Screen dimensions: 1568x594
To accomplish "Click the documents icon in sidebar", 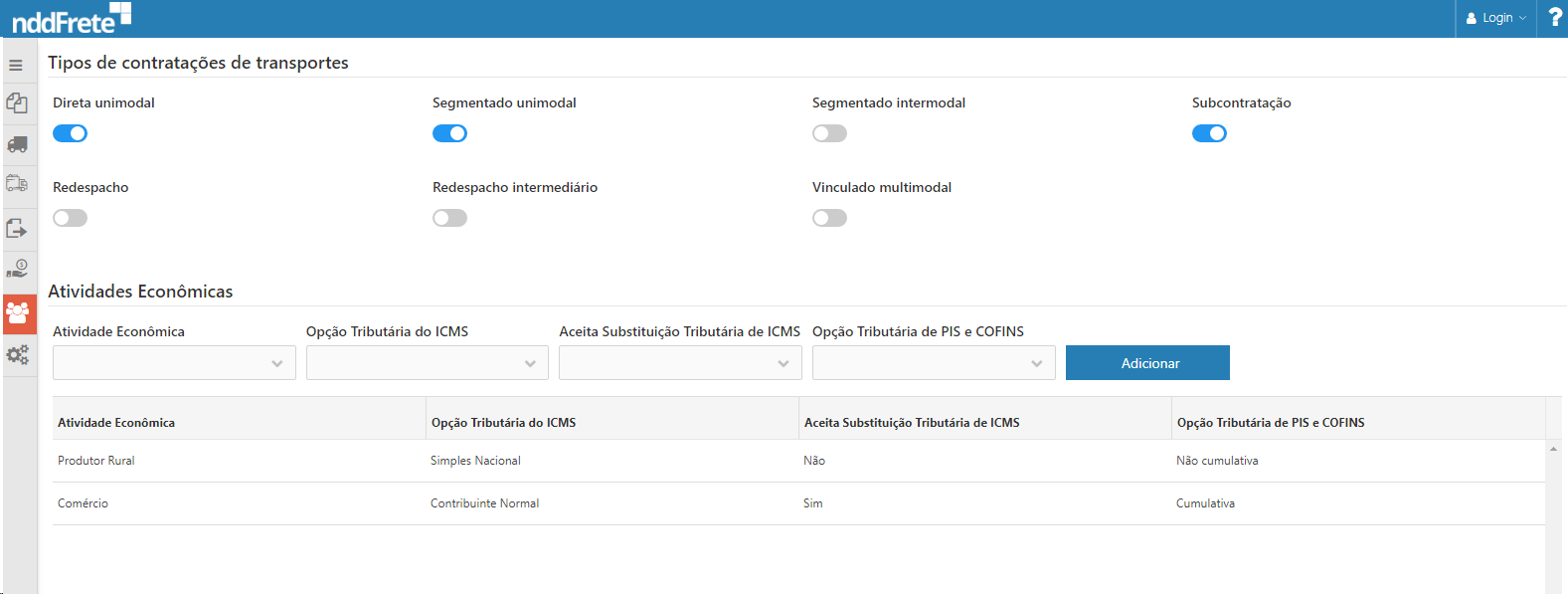I will (x=17, y=103).
